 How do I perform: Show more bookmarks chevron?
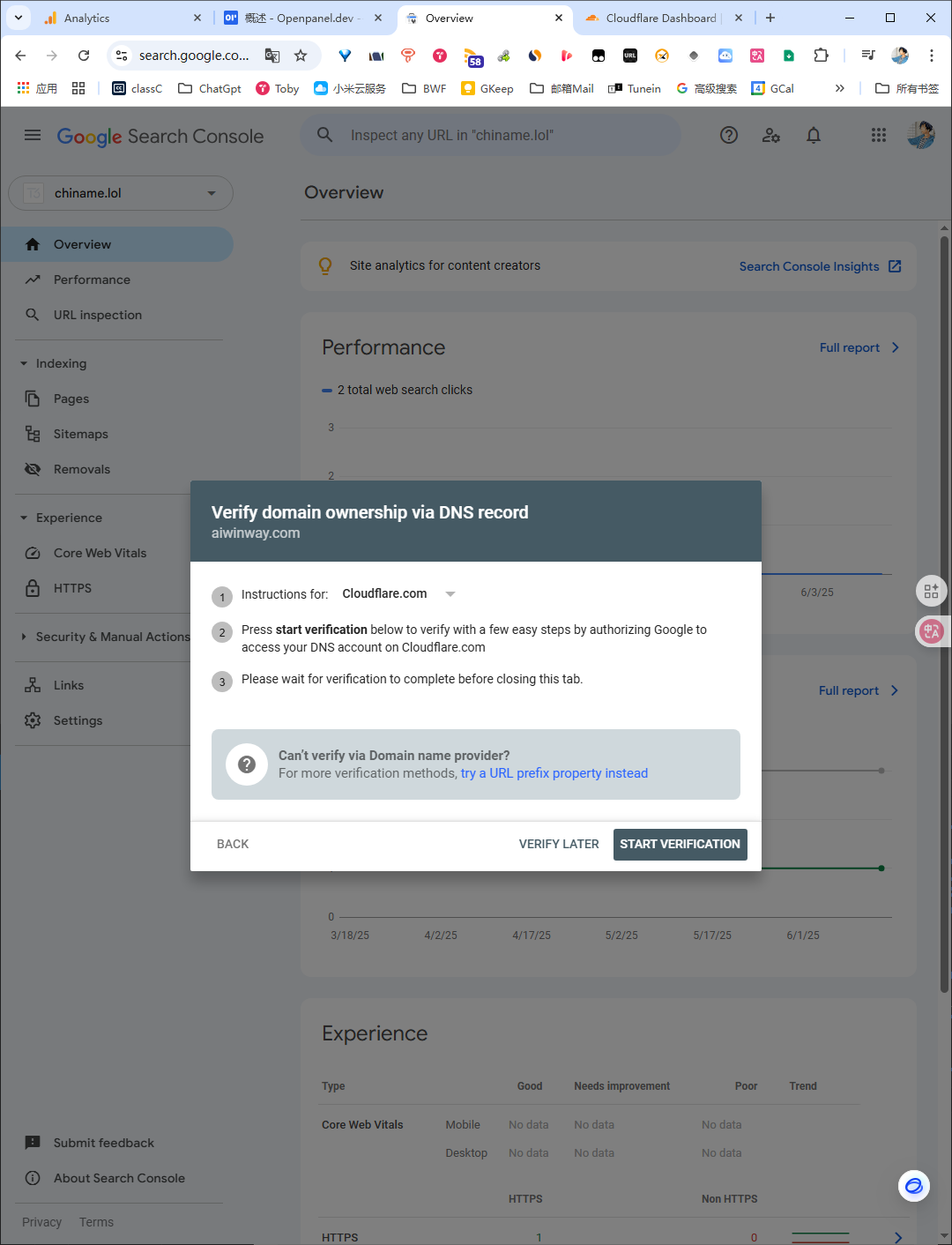click(x=840, y=88)
